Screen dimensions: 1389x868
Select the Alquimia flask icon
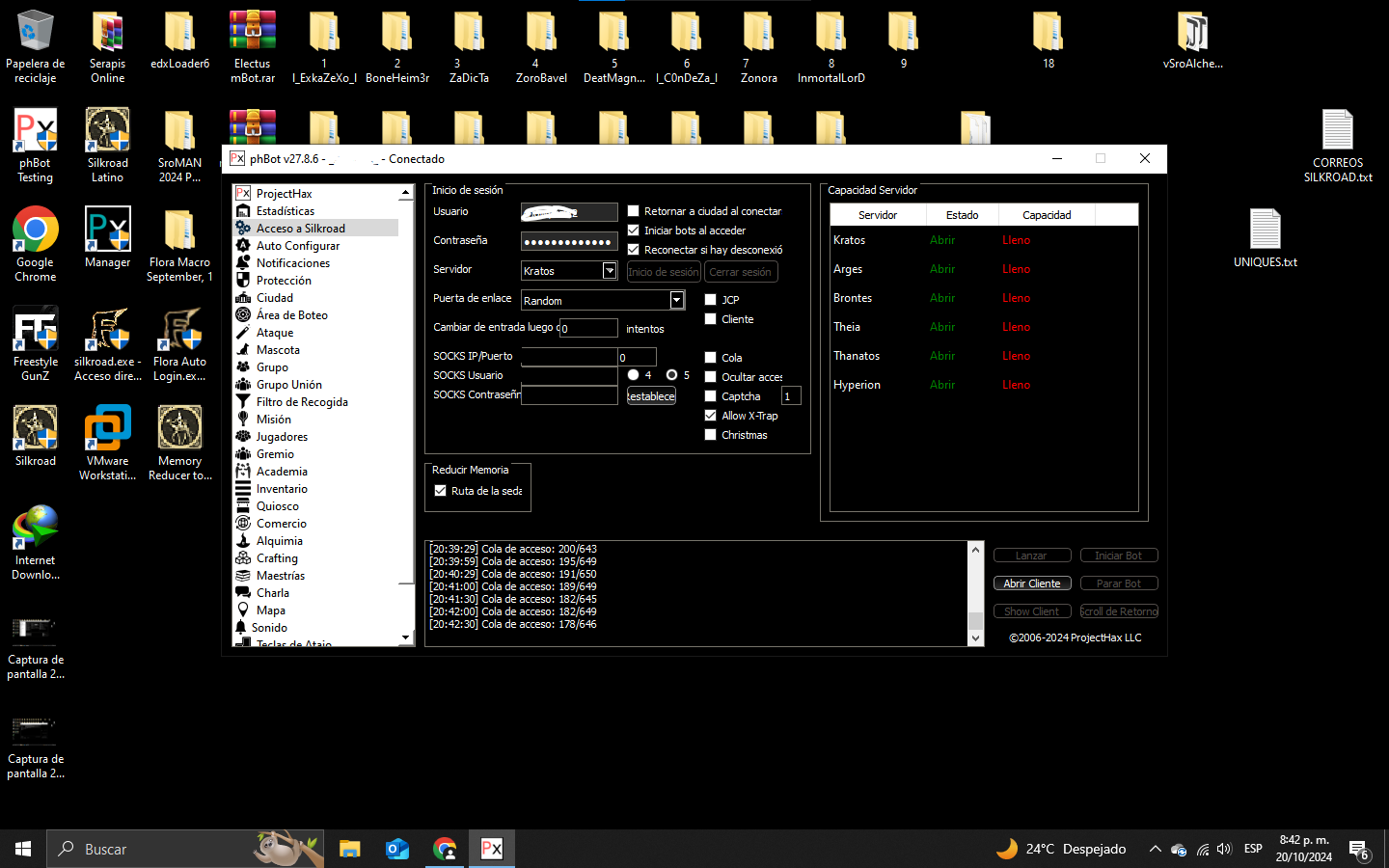click(x=243, y=541)
